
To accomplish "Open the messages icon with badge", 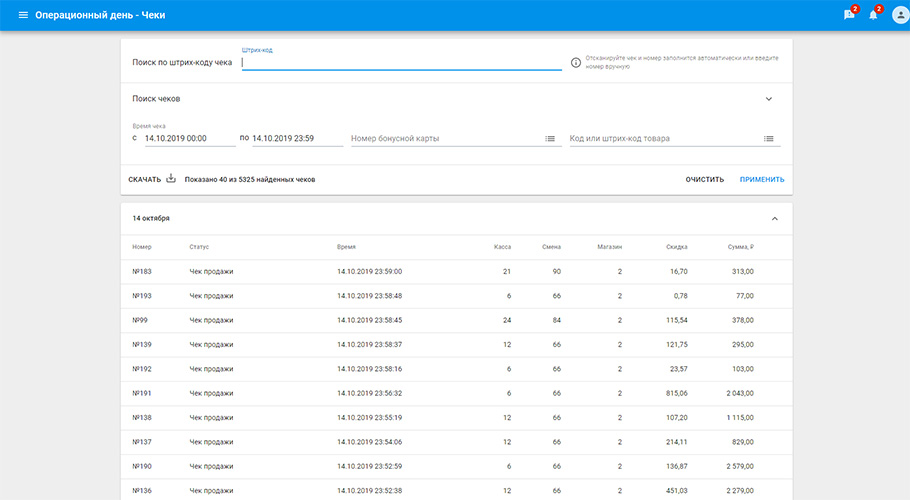I will (849, 15).
